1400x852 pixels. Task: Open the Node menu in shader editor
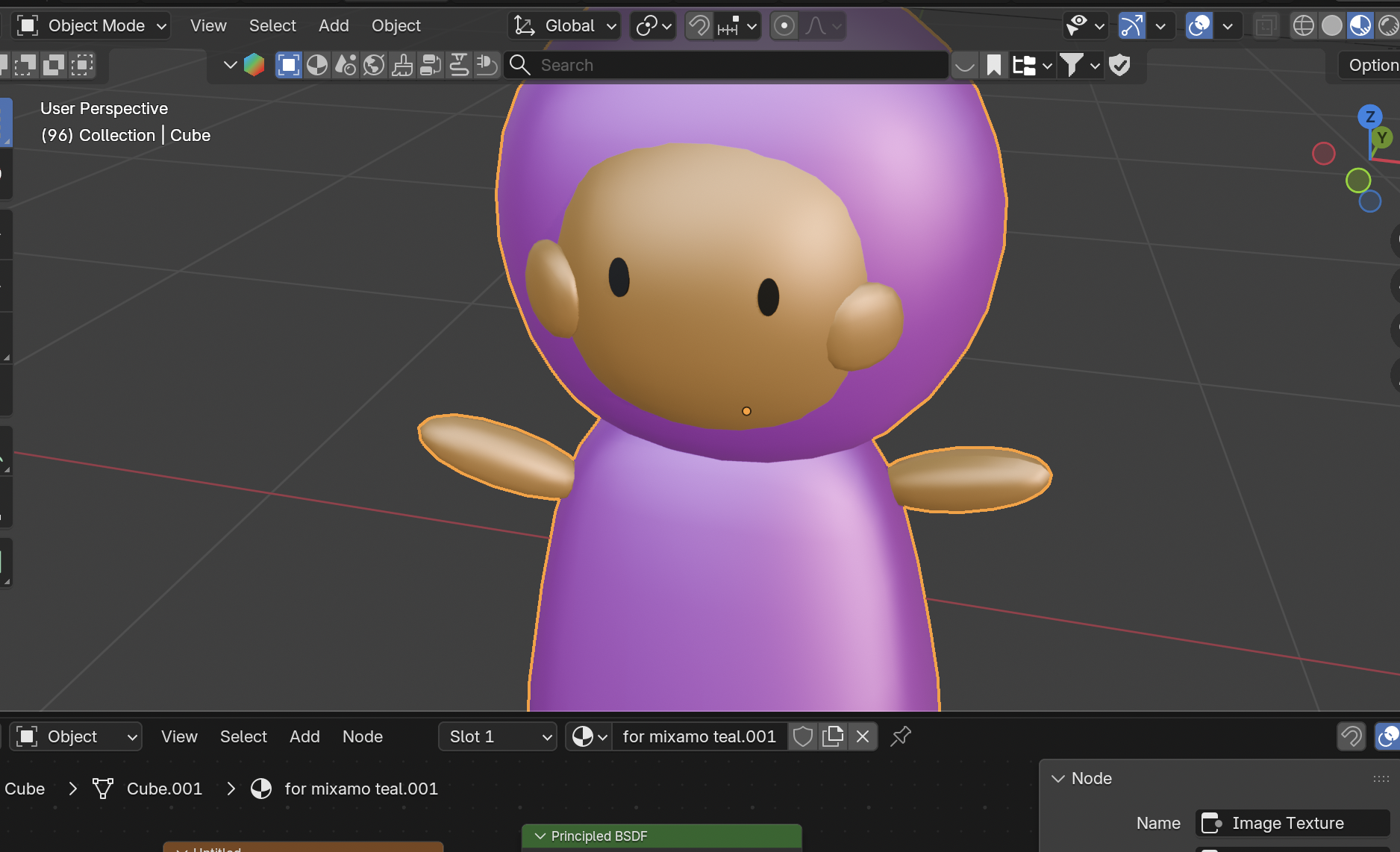[362, 736]
